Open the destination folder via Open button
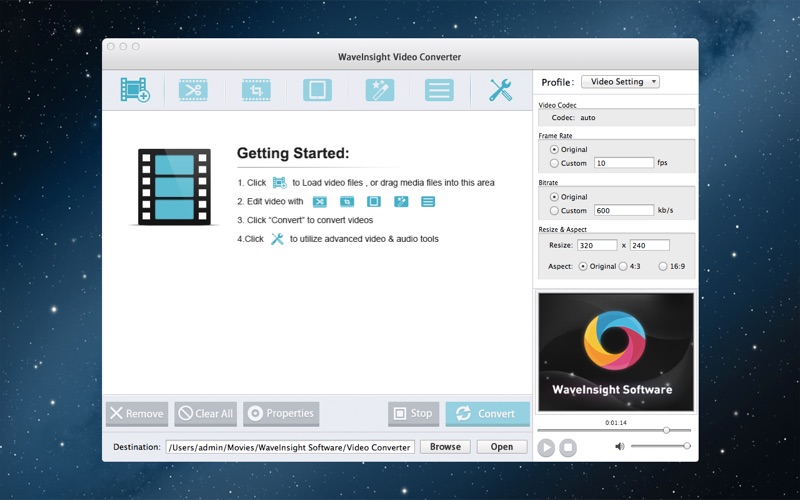 point(502,447)
